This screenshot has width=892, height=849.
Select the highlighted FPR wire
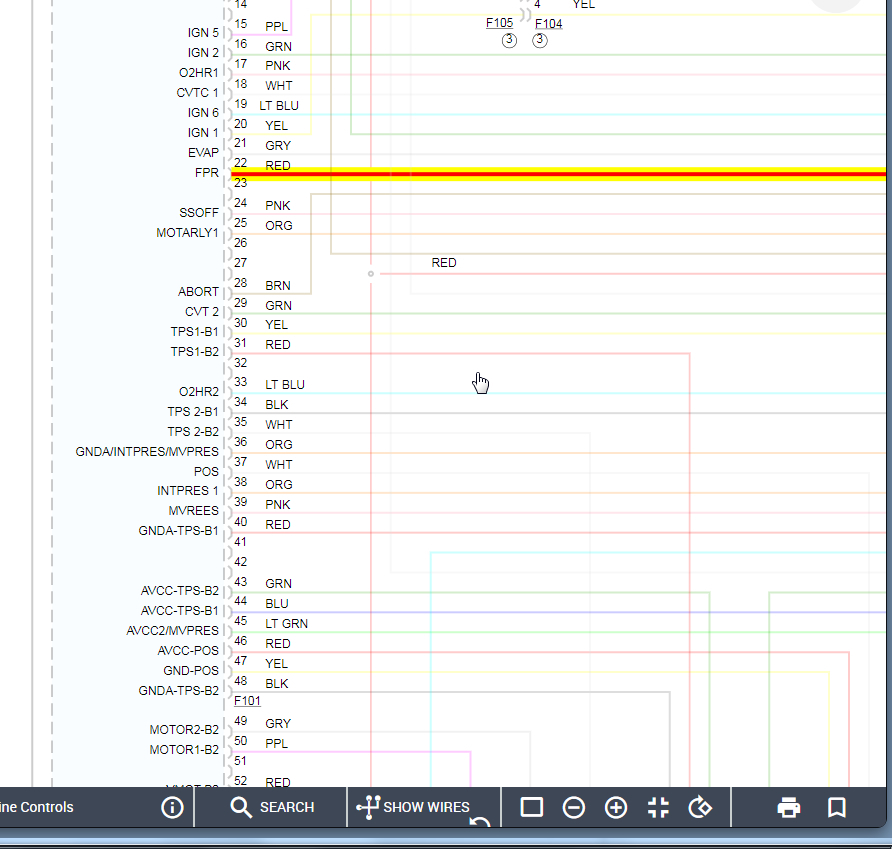pos(560,174)
